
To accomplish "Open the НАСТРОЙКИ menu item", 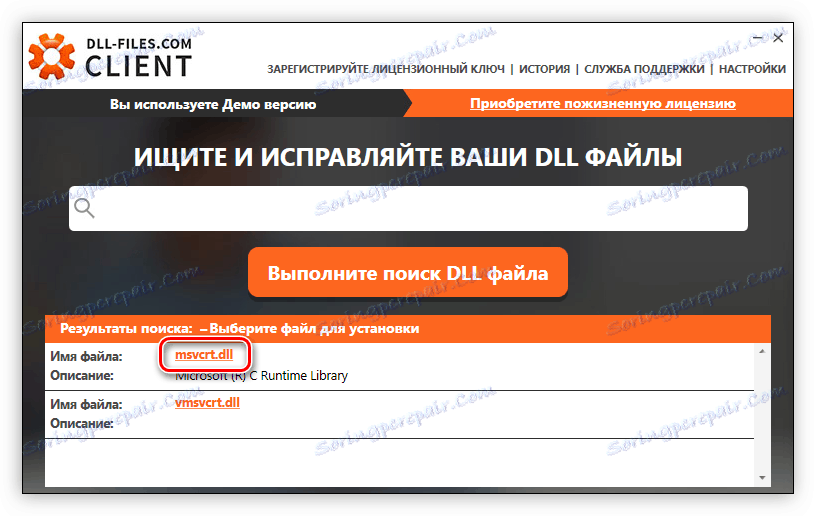I will (752, 69).
